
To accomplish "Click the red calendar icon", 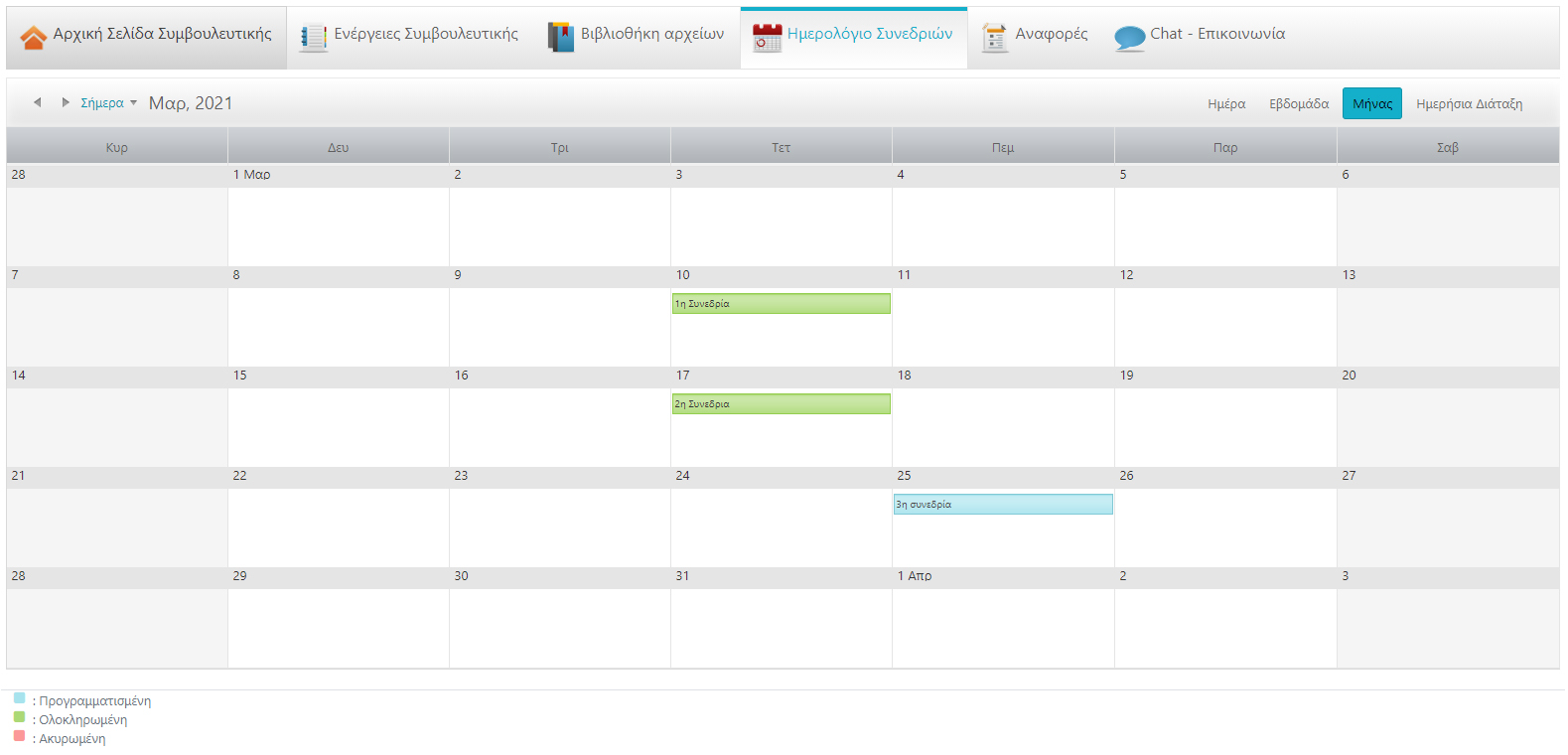I will click(767, 37).
